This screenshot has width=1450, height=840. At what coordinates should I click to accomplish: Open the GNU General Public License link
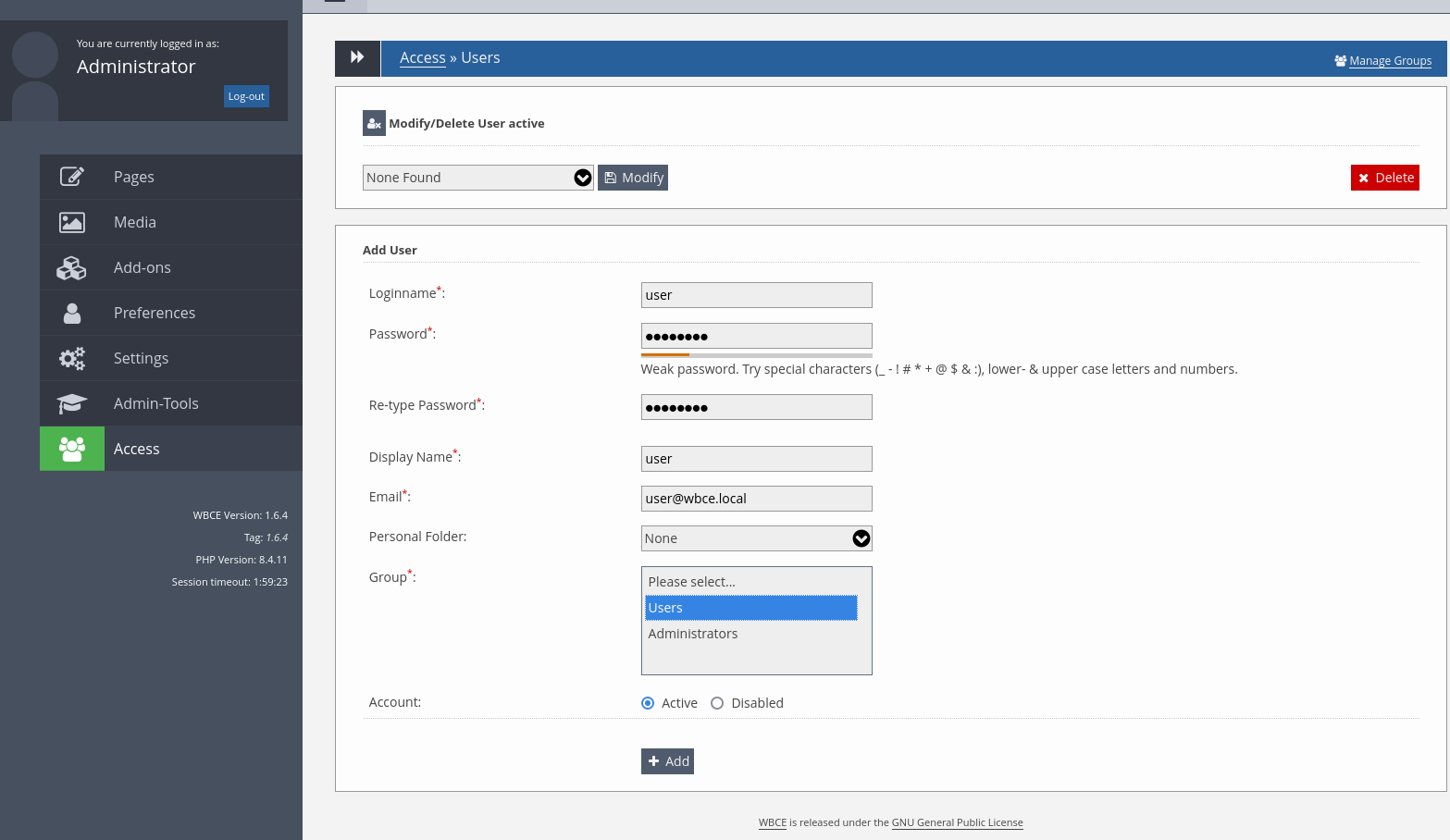tap(958, 822)
